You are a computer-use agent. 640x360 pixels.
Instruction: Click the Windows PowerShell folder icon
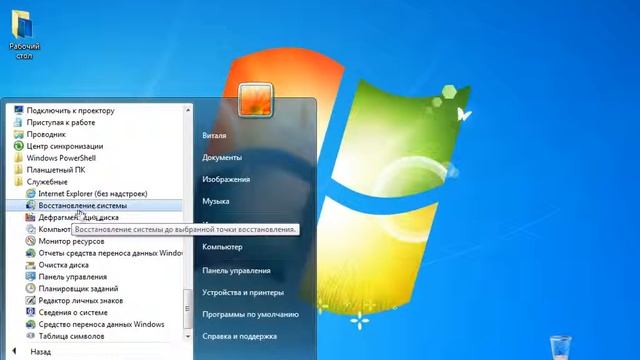point(18,158)
